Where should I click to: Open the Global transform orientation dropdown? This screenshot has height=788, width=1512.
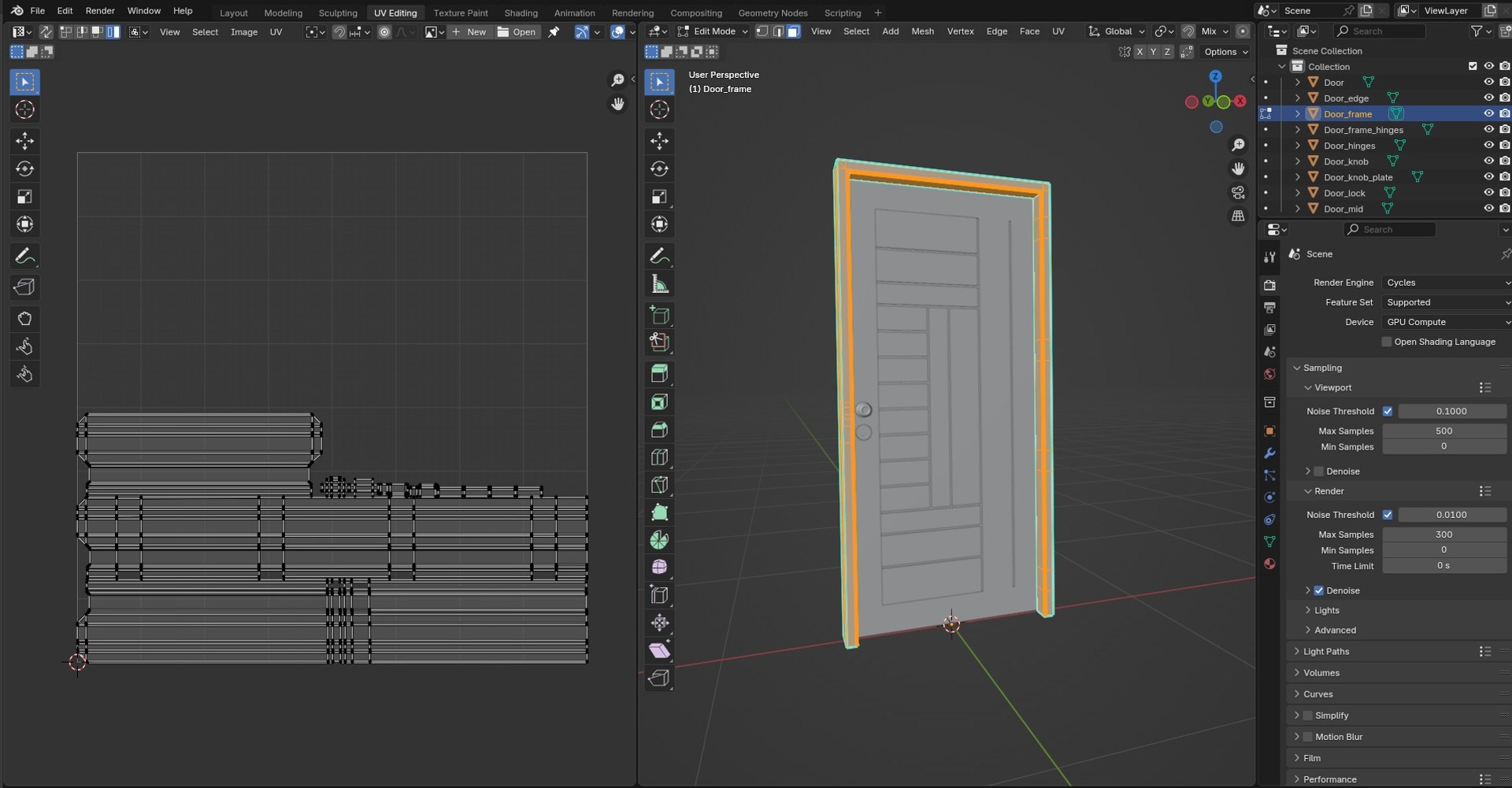tap(1117, 31)
